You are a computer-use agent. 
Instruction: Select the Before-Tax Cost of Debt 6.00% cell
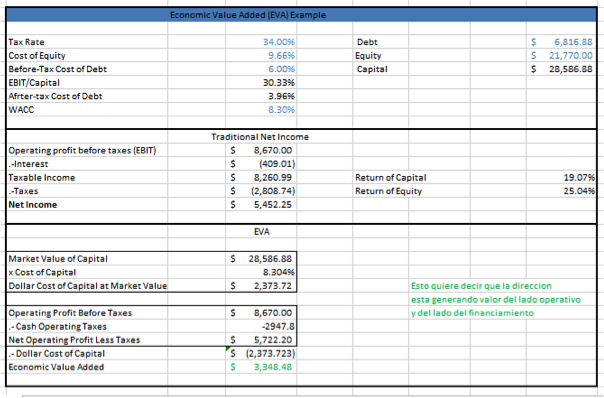coord(261,69)
